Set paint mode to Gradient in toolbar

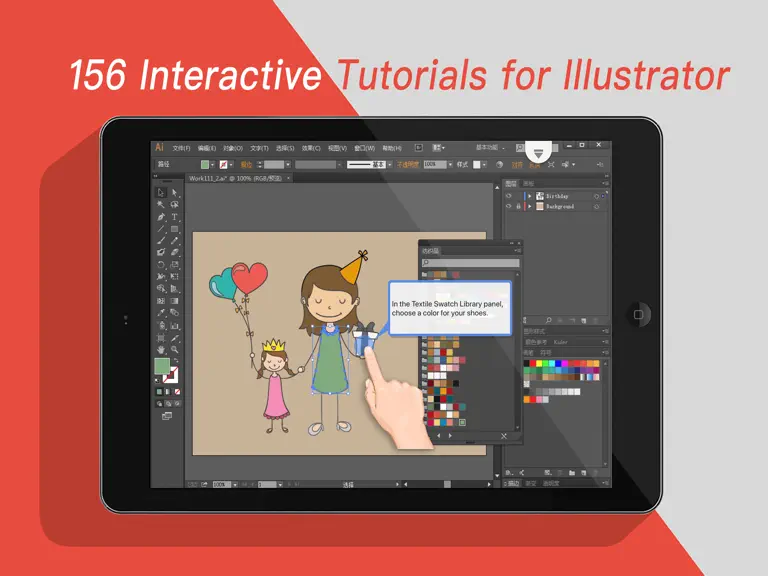click(x=168, y=392)
